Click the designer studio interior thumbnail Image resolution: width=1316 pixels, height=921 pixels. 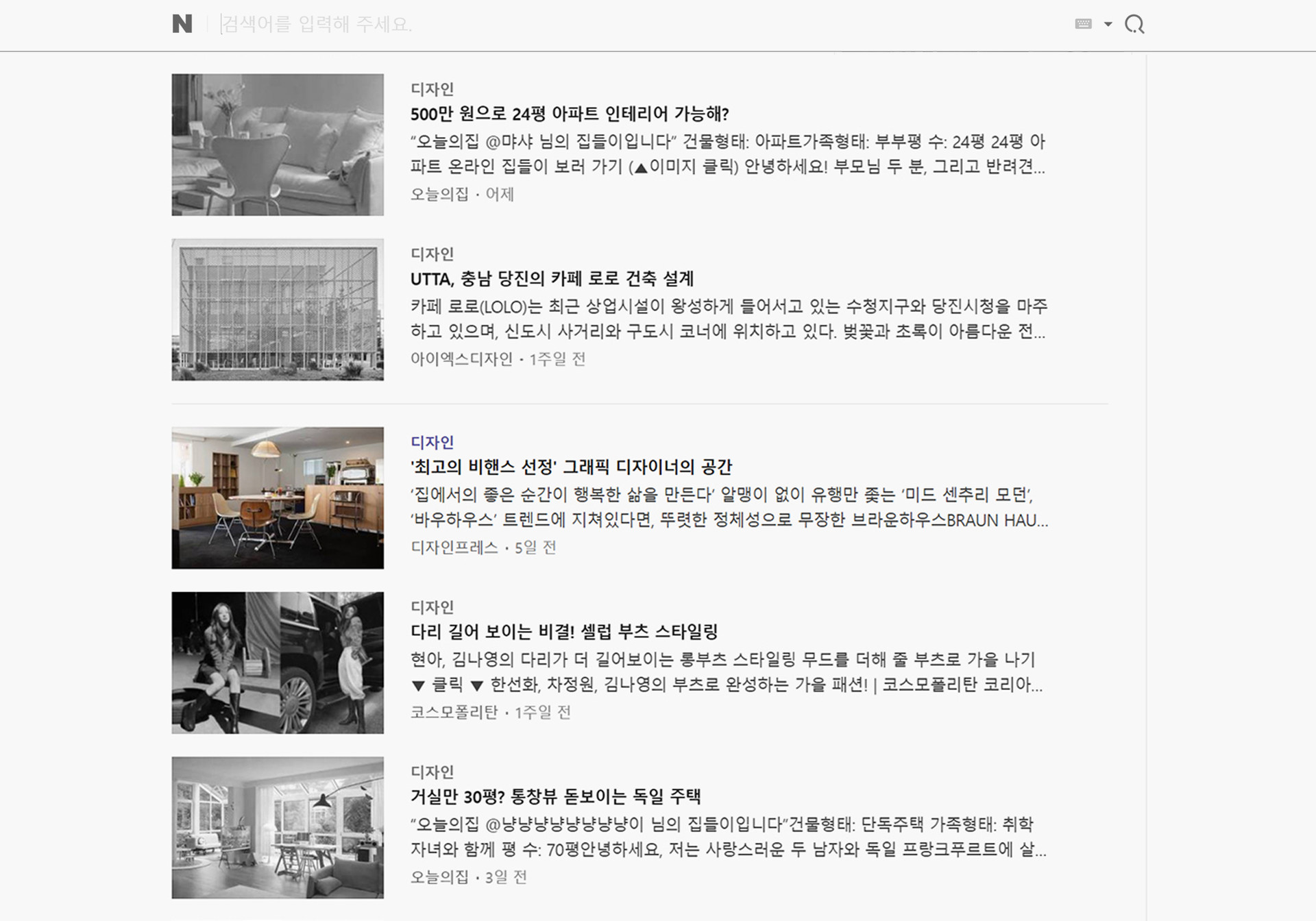click(x=278, y=498)
